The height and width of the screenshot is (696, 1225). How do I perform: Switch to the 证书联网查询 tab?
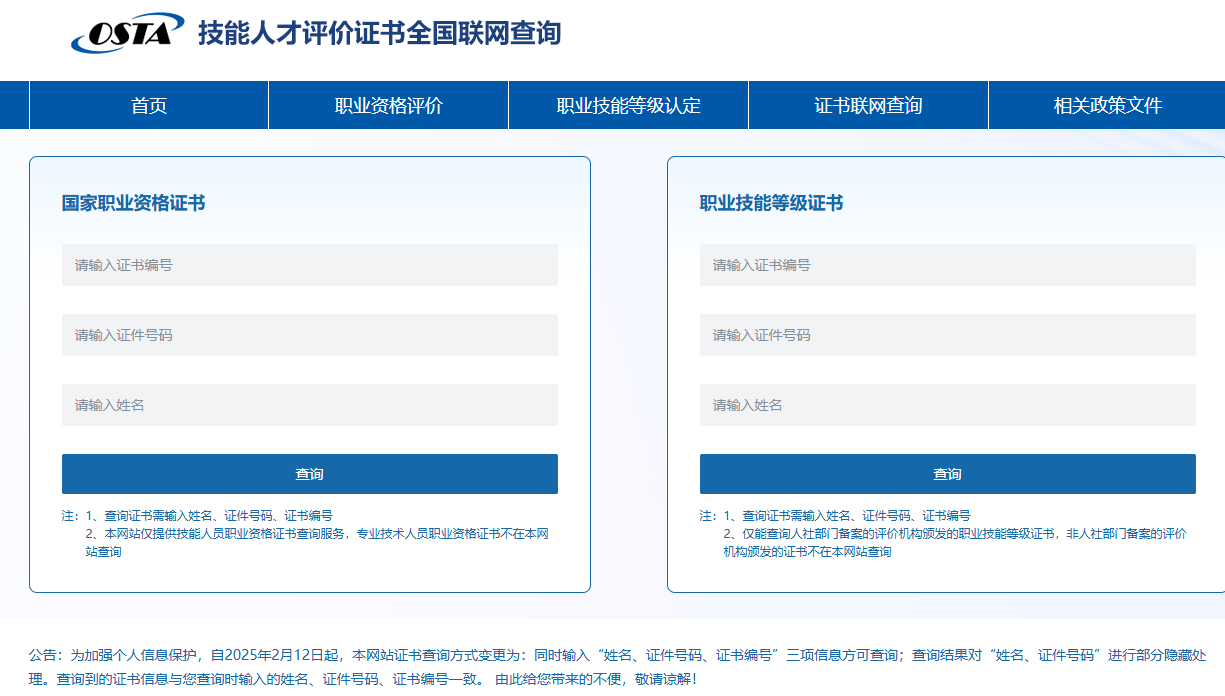click(868, 105)
